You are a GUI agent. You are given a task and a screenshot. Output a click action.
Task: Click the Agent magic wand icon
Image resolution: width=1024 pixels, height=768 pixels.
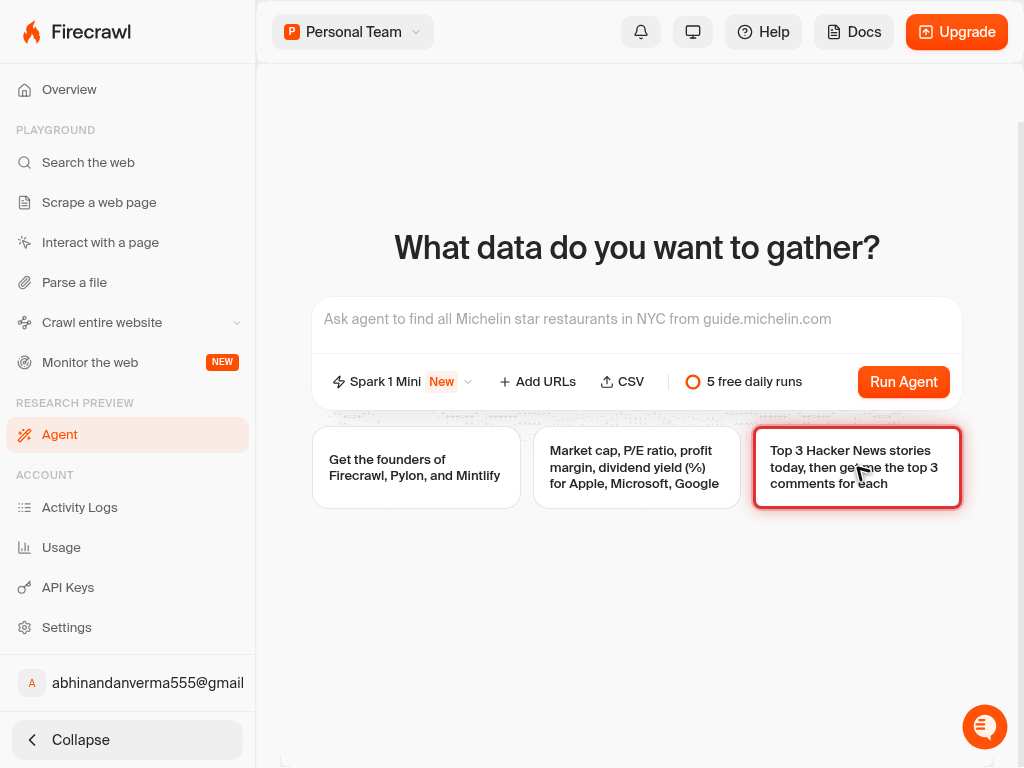[24, 435]
